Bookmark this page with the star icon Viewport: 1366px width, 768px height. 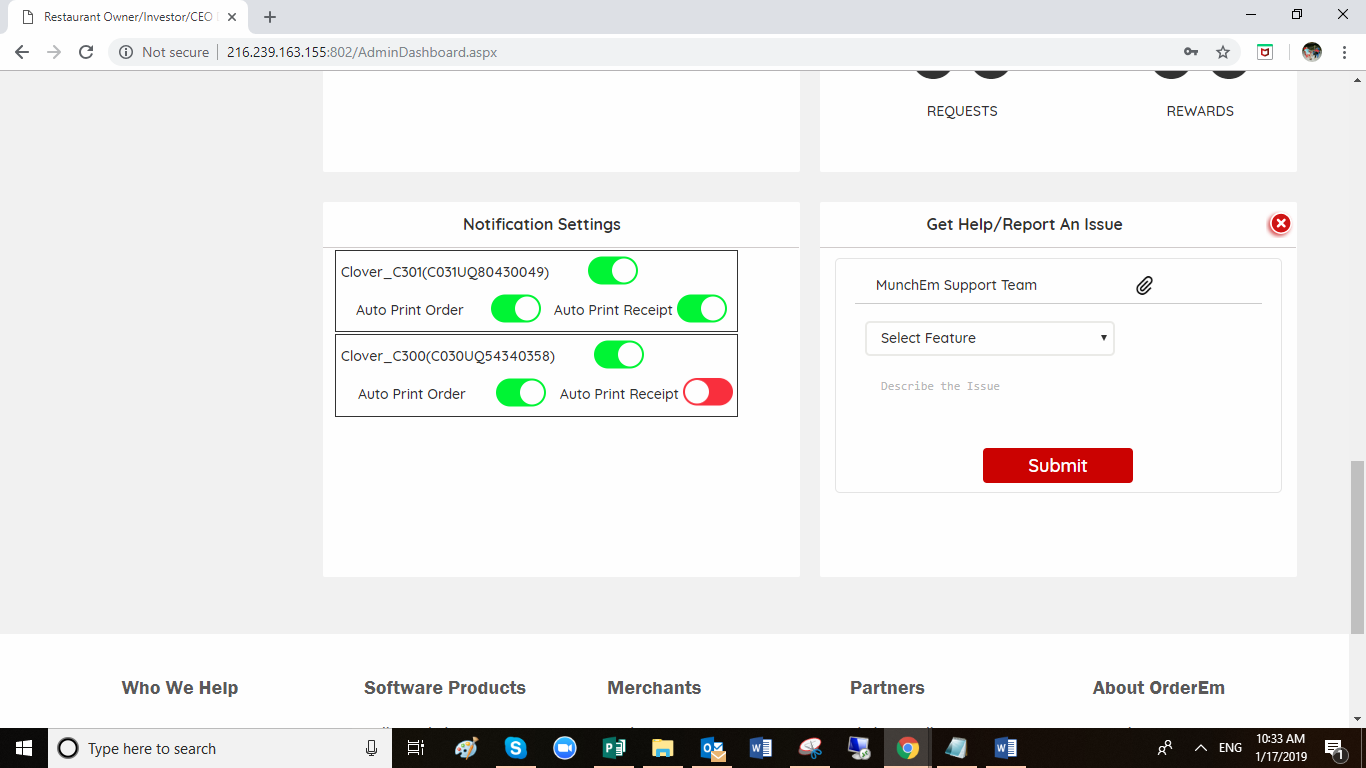pyautogui.click(x=1222, y=52)
